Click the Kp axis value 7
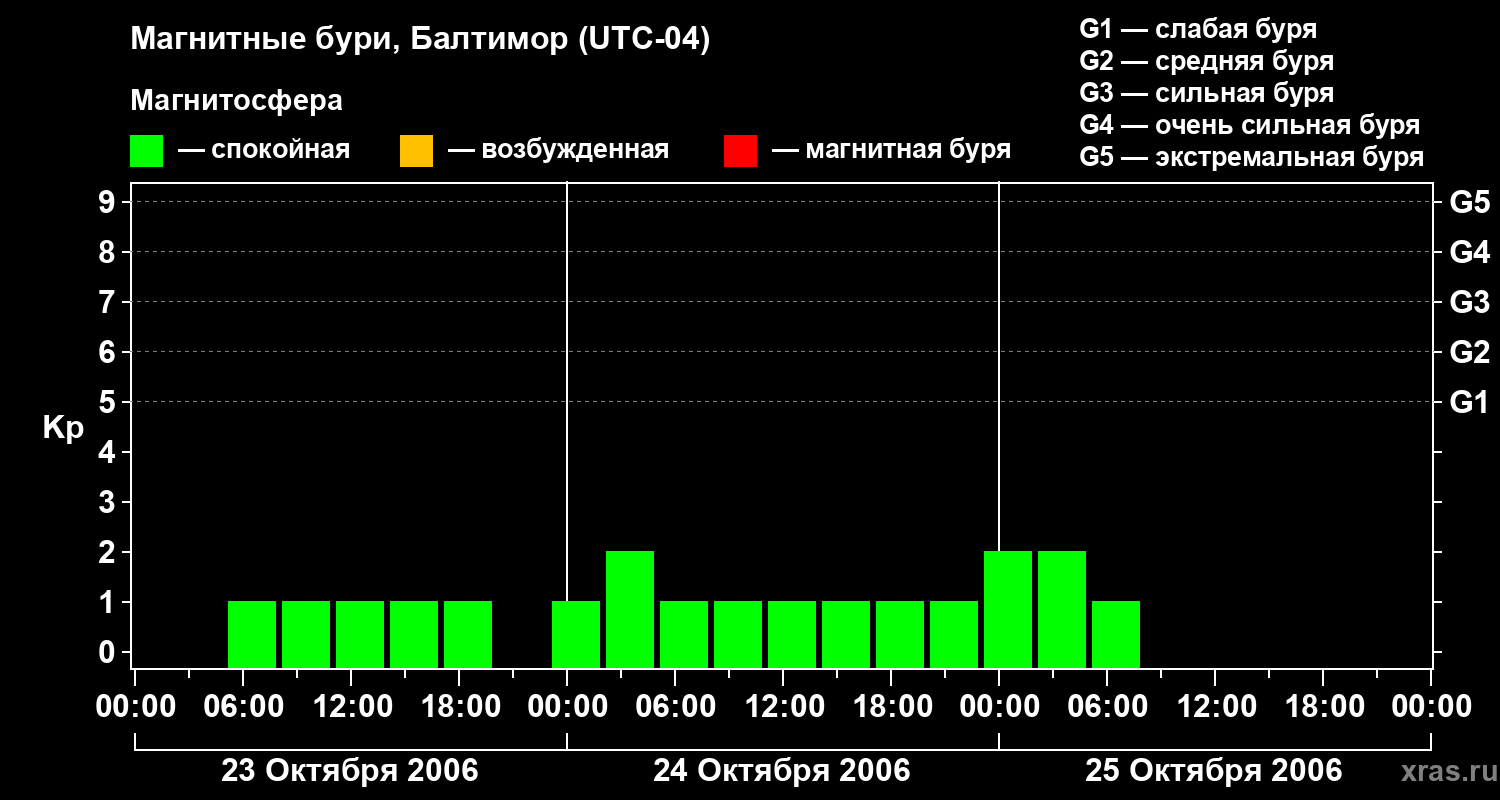Image resolution: width=1500 pixels, height=800 pixels. pyautogui.click(x=109, y=302)
